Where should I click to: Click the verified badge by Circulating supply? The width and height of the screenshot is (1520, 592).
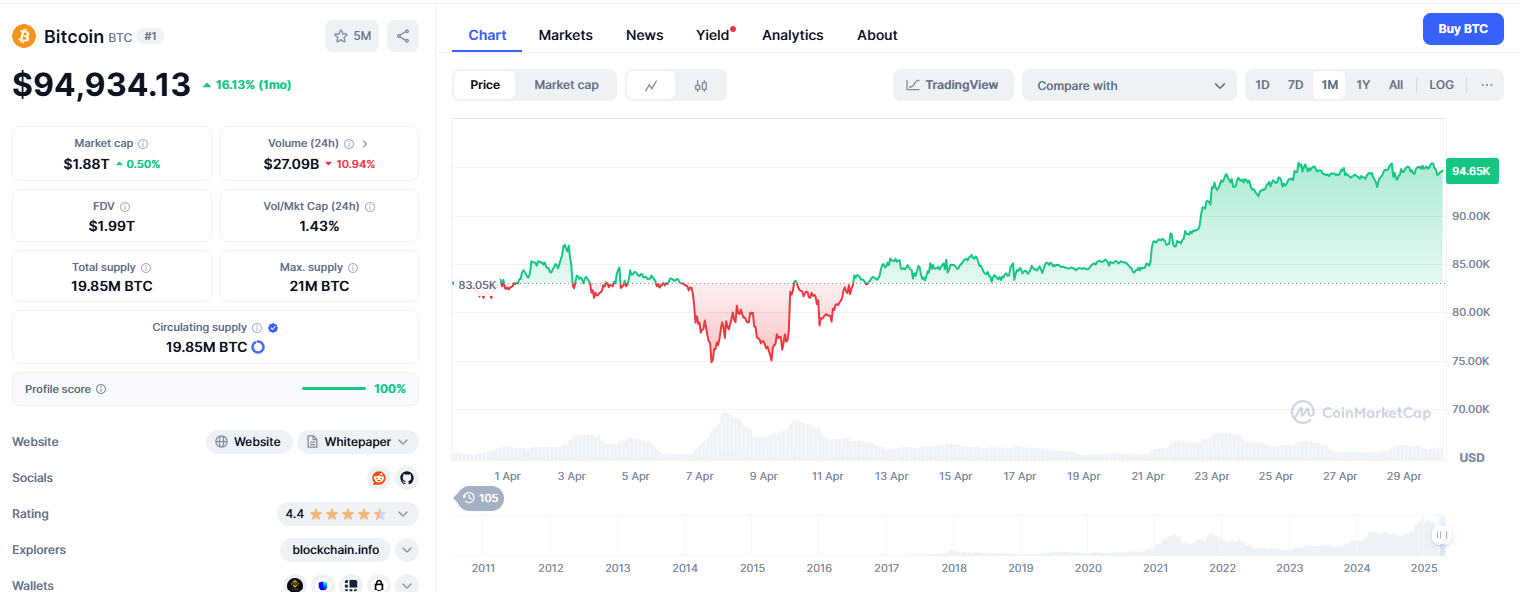click(x=273, y=328)
